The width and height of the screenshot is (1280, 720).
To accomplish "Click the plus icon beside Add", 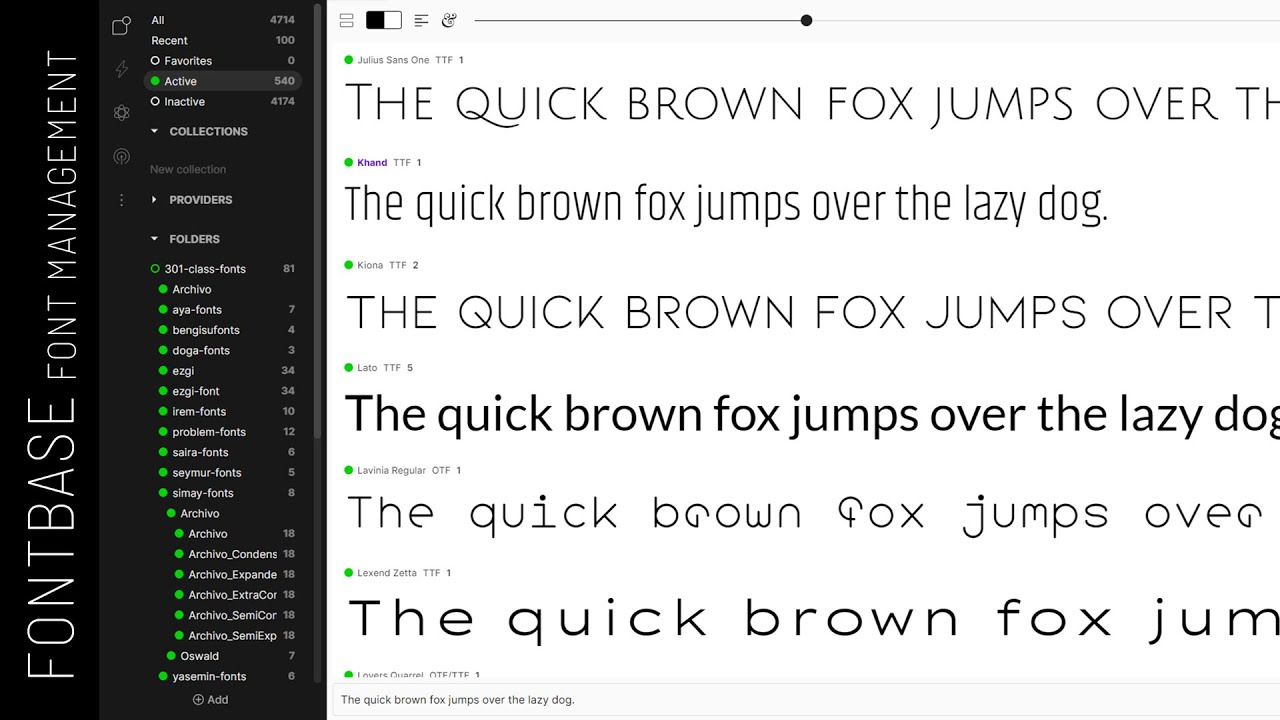I will [x=198, y=700].
